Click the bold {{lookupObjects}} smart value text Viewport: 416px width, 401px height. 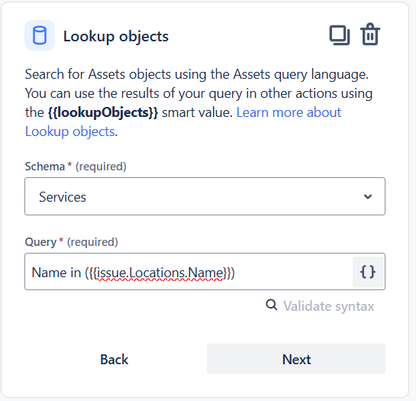click(x=103, y=113)
